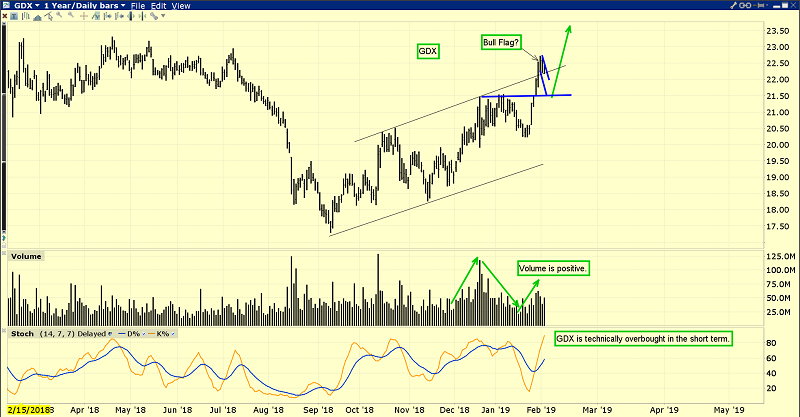Click the blue D% color line sample
The width and height of the screenshot is (800, 417).
tap(121, 334)
